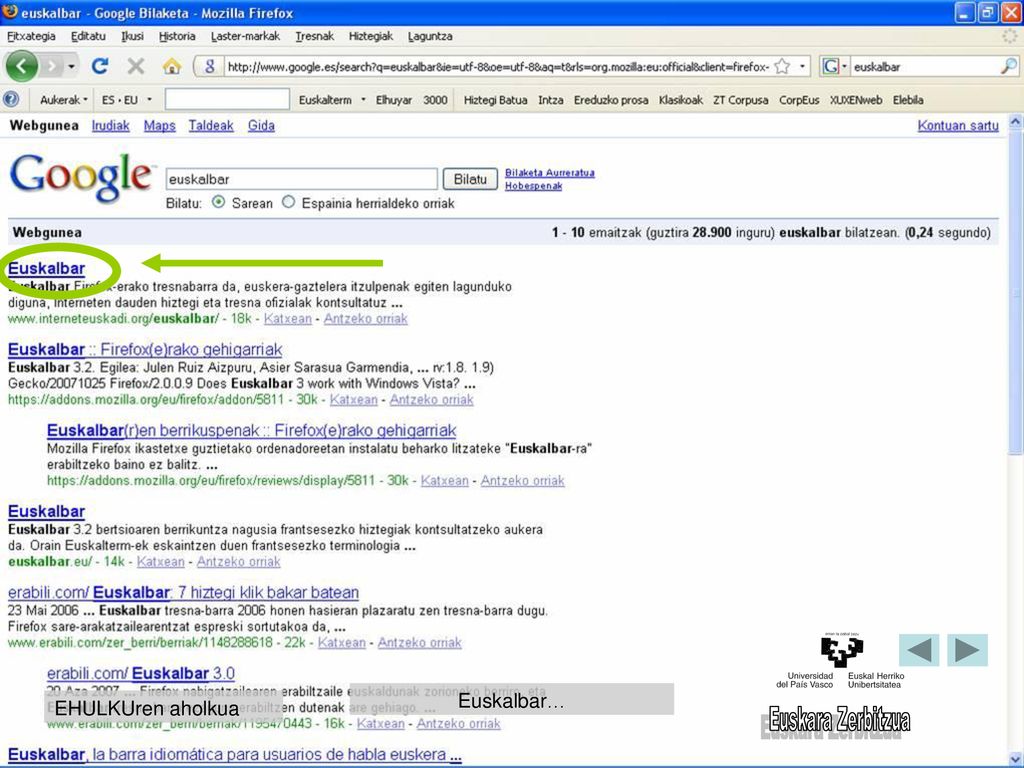
Task: Click the Stop loading X icon
Action: tap(136, 66)
